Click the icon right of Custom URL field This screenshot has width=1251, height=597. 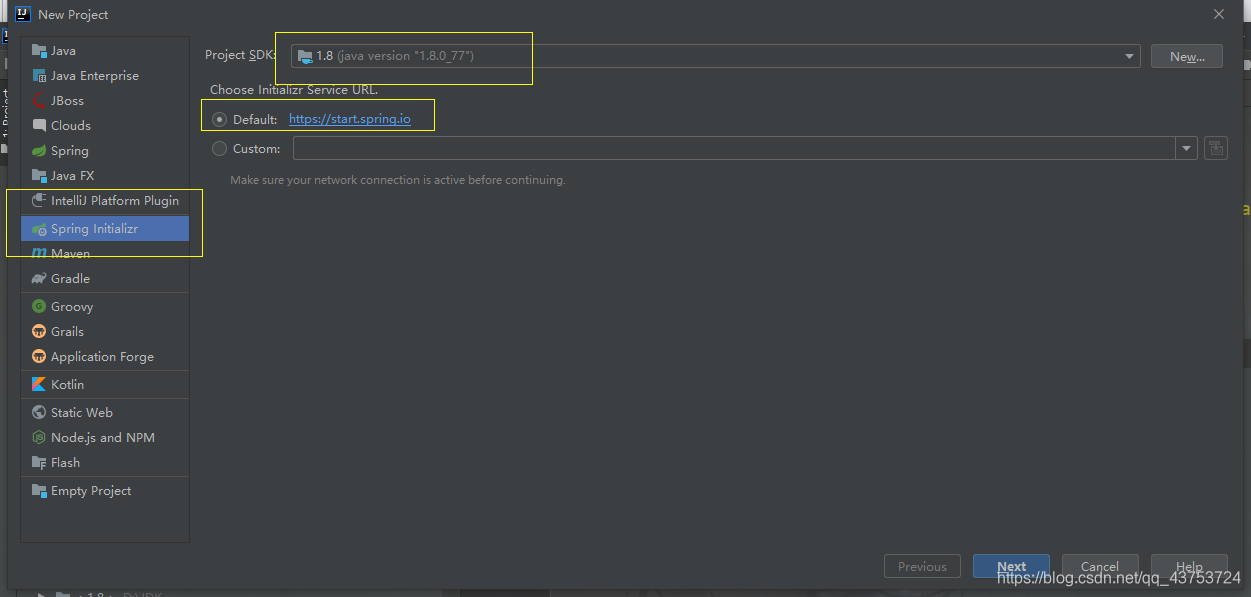(x=1216, y=149)
